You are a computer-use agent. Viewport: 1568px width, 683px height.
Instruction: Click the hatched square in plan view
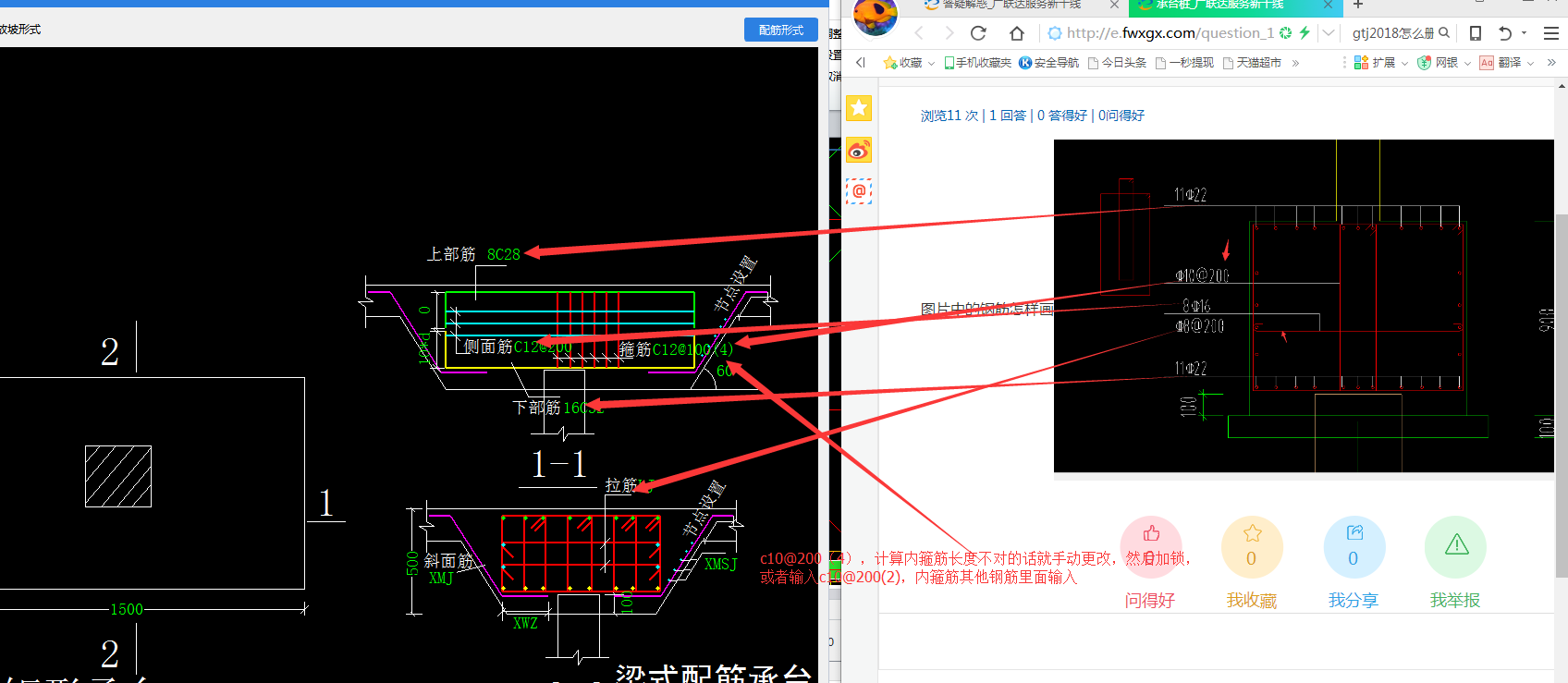[x=118, y=476]
